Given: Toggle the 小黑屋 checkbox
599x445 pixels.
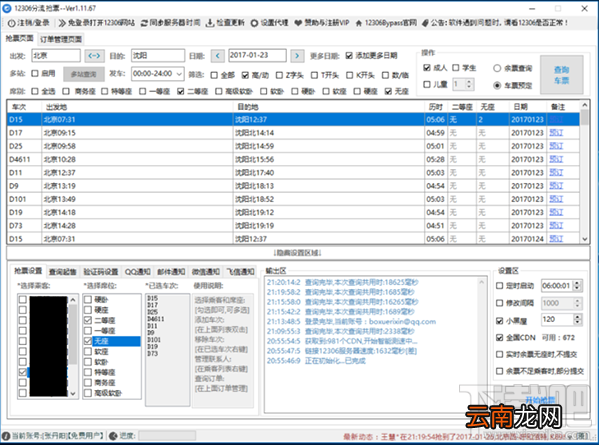Looking at the screenshot, I should click(499, 321).
